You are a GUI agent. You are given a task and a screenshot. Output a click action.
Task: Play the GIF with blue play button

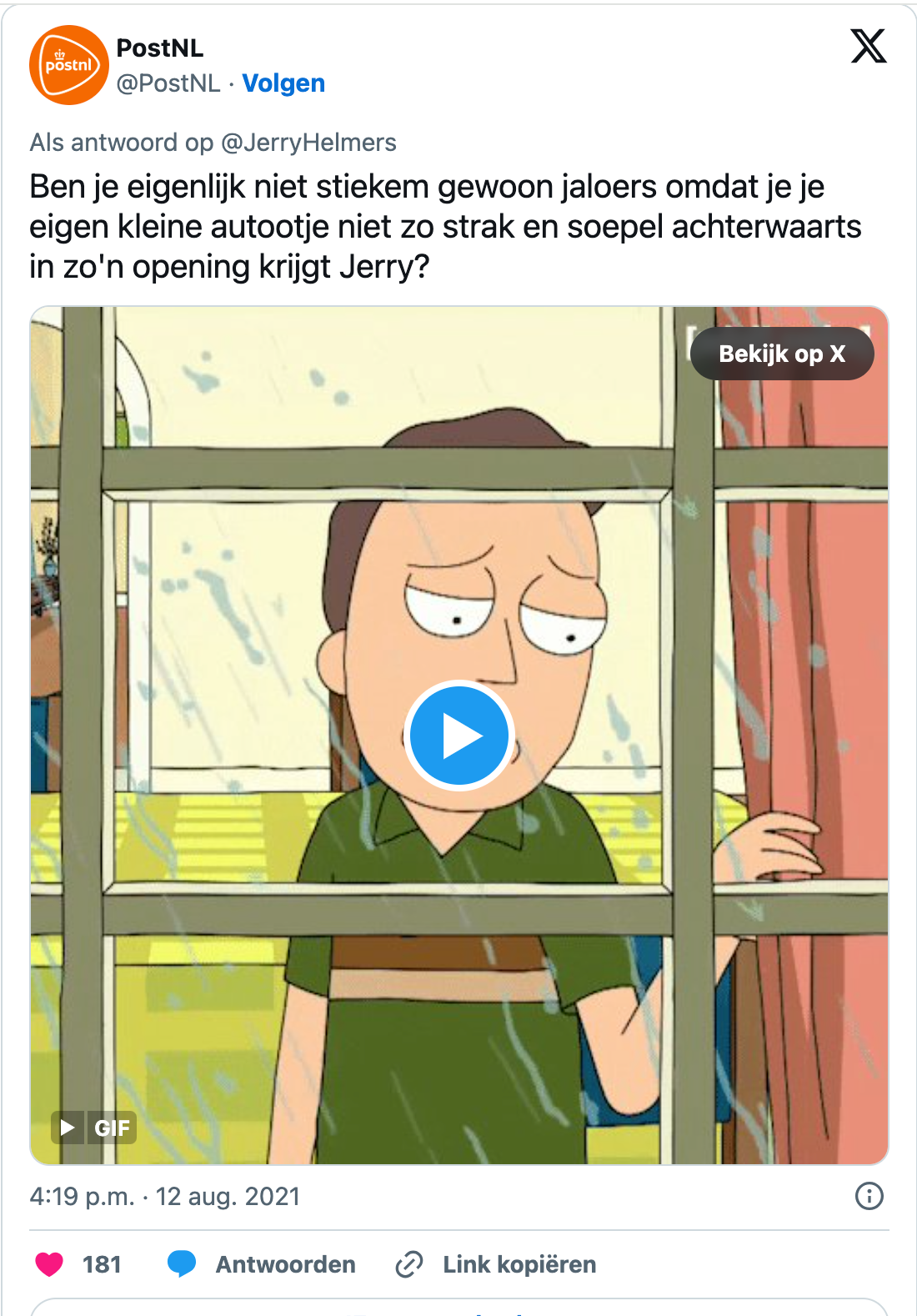(459, 736)
